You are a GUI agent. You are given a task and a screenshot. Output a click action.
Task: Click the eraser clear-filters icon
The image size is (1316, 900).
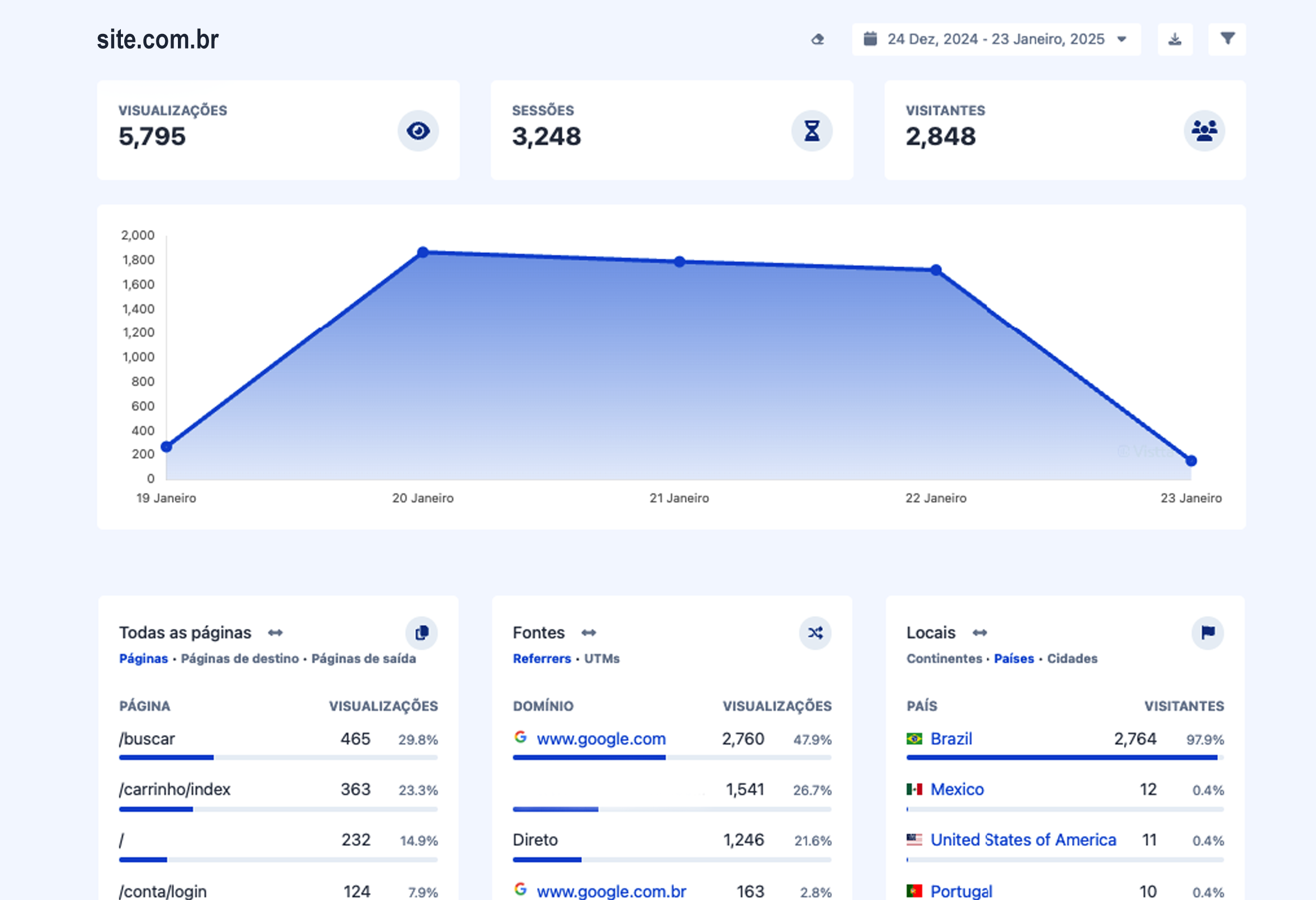(x=817, y=39)
